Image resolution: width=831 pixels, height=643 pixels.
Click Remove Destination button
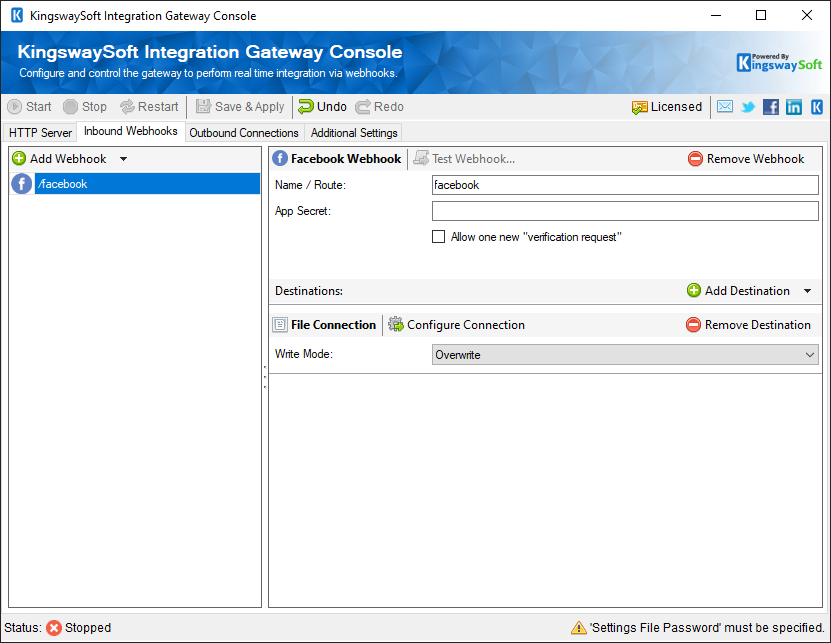click(x=748, y=324)
